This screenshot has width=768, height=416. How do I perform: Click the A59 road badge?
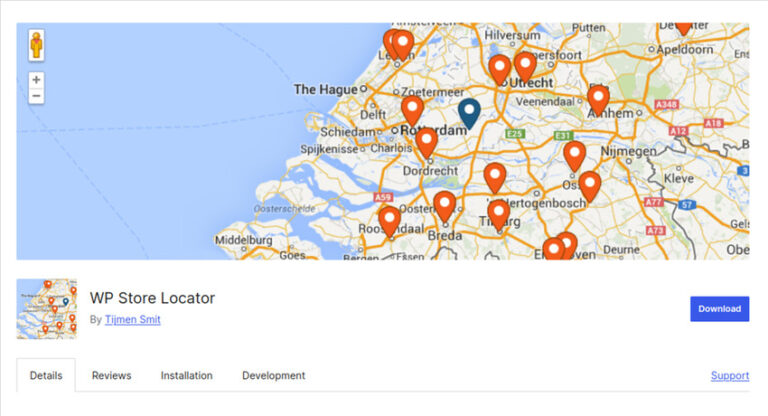(x=383, y=197)
